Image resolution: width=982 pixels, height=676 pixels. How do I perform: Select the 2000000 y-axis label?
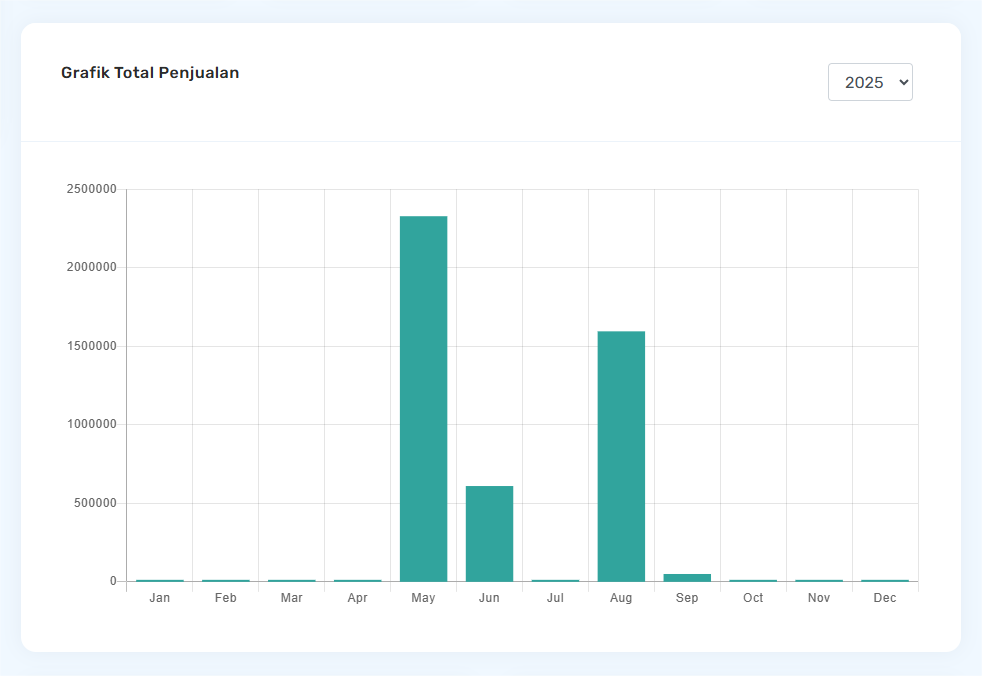tap(92, 268)
